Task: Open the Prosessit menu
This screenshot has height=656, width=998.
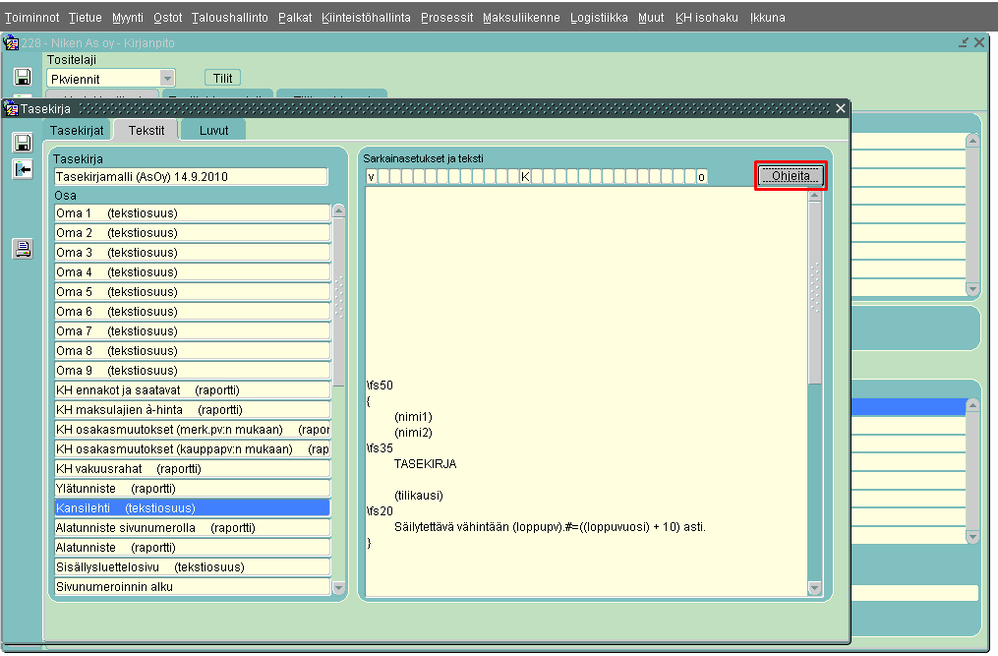Action: [x=447, y=18]
